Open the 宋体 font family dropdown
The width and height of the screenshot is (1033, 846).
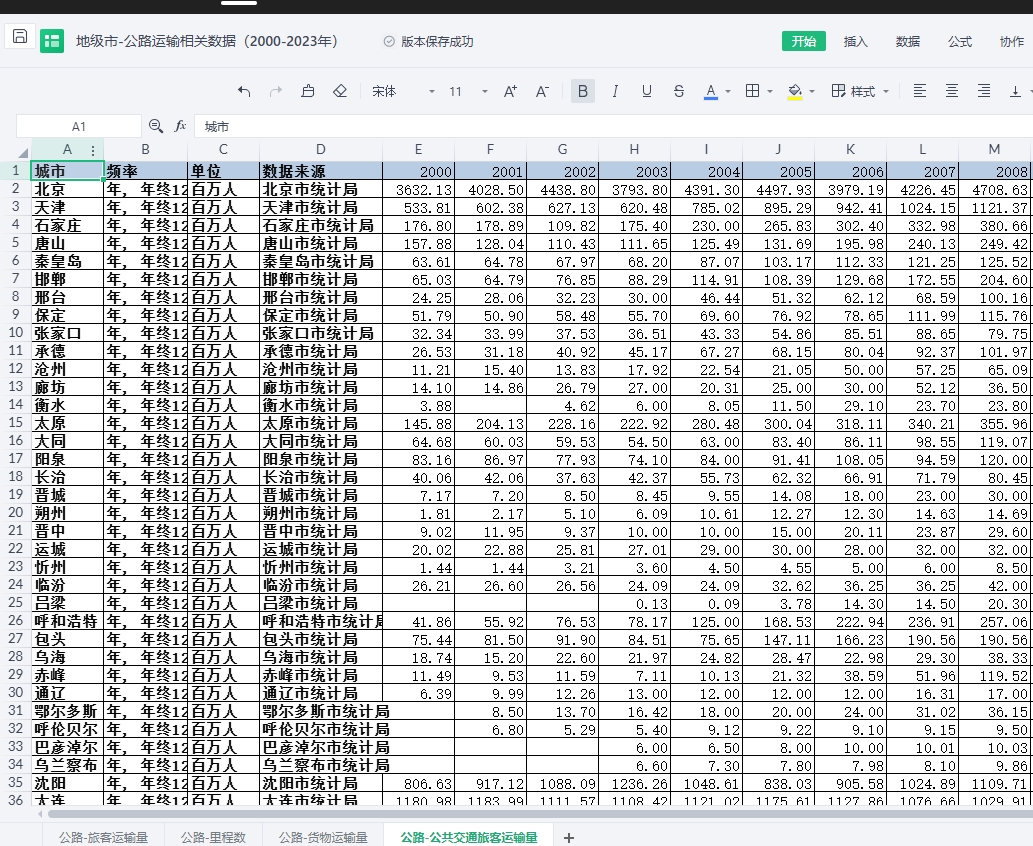coord(403,91)
